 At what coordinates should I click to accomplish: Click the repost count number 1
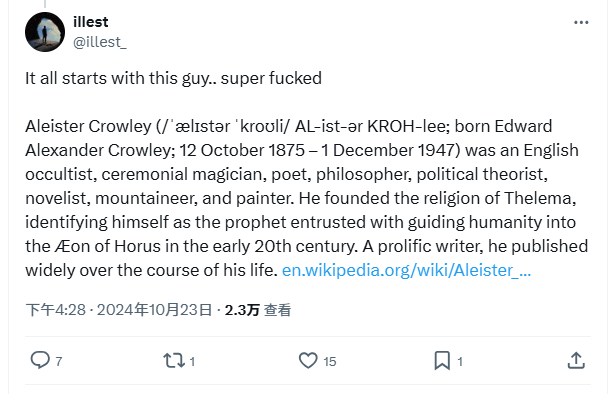point(192,361)
